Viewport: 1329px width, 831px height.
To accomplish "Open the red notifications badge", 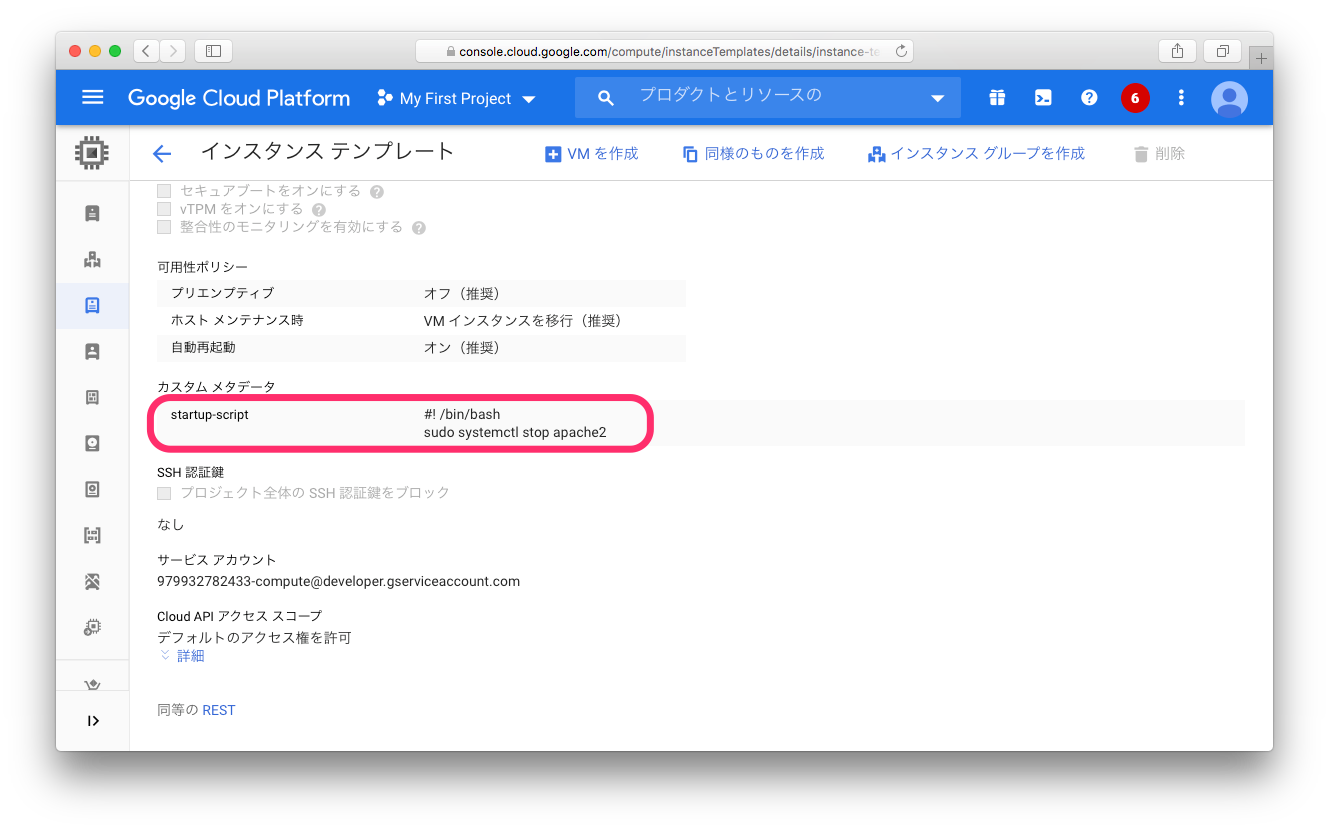I will [x=1135, y=98].
